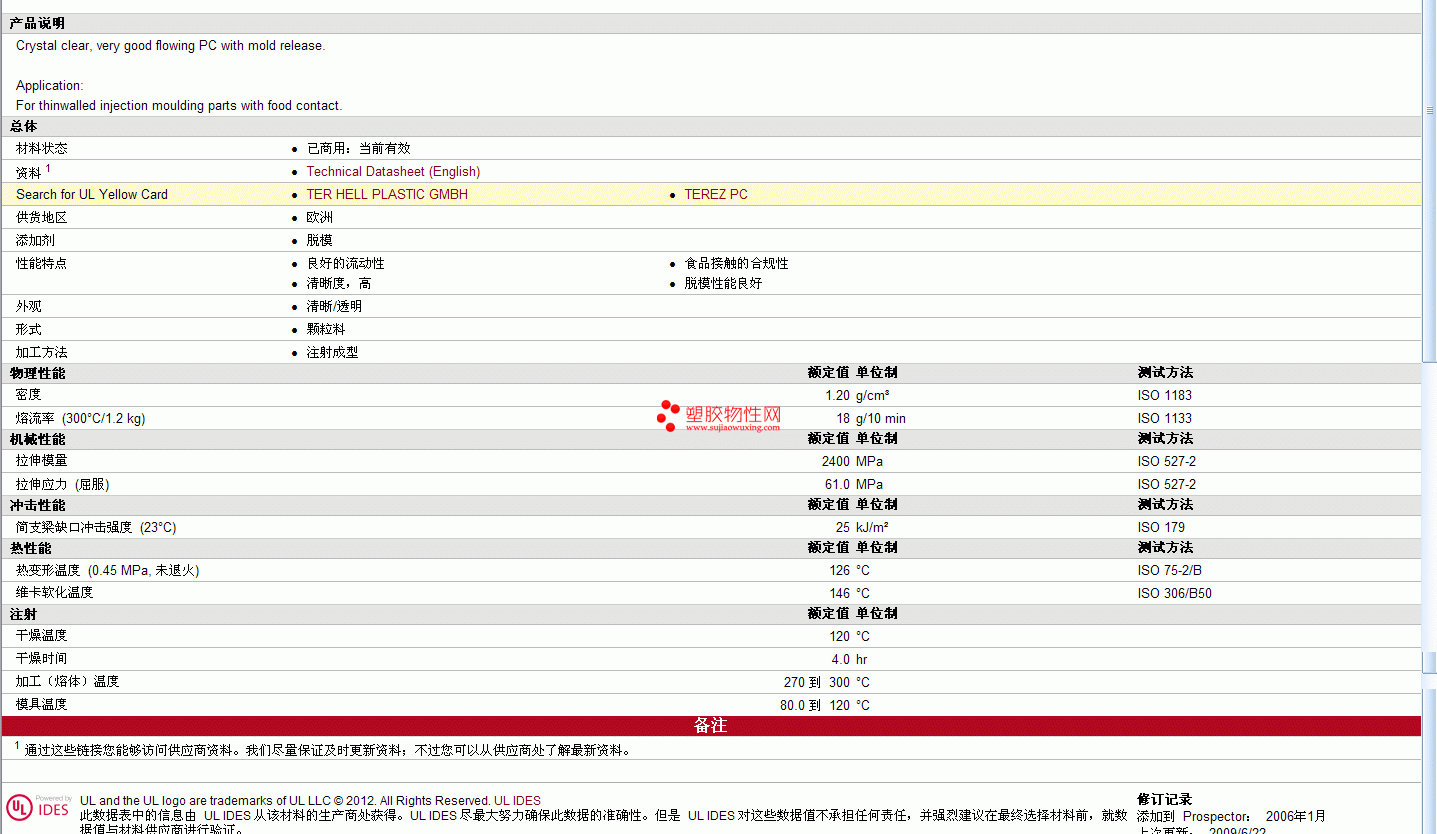
Task: Select the 维卡软化温度 row label
Action: (55, 593)
